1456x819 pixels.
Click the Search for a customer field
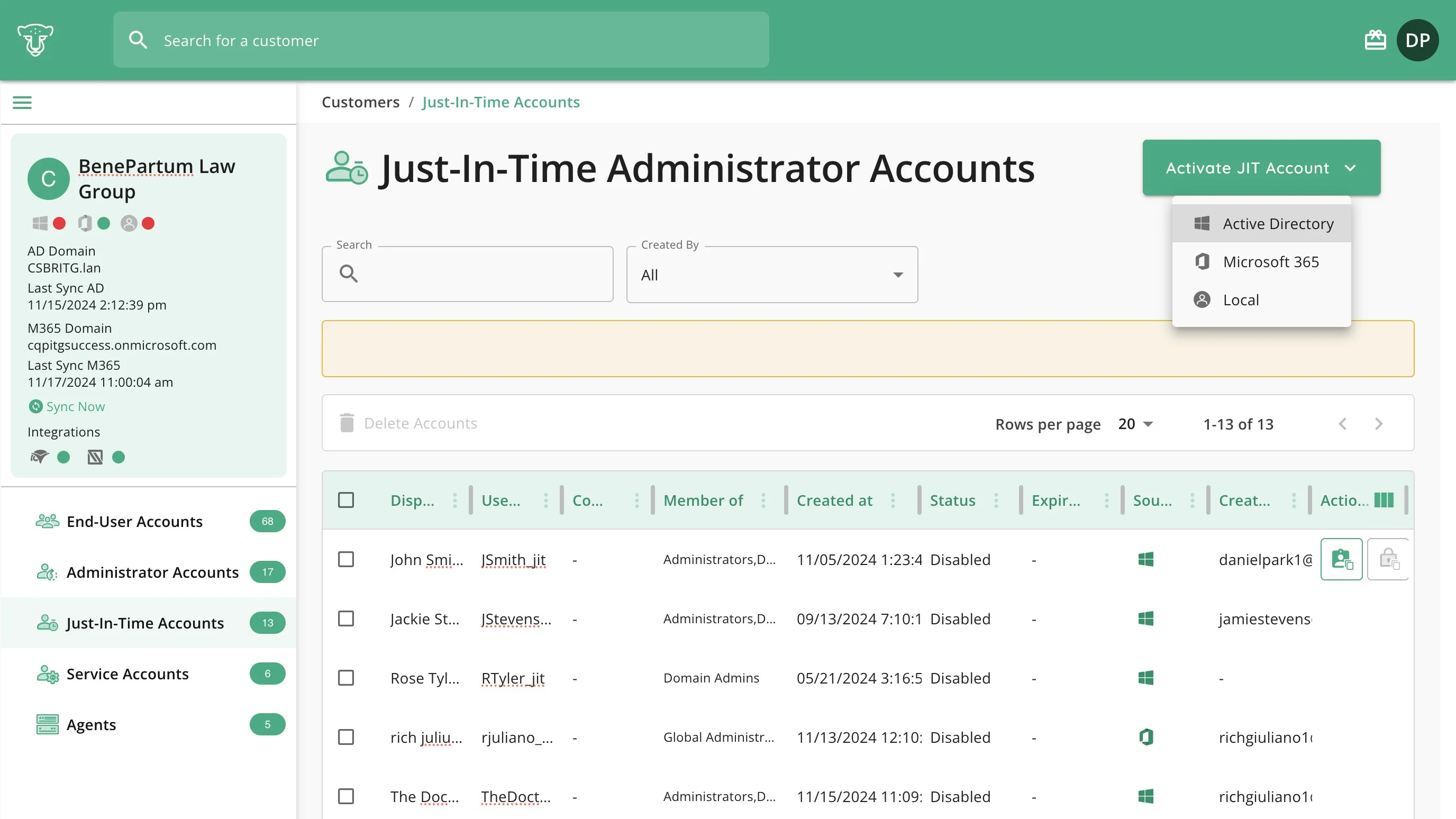(x=441, y=40)
